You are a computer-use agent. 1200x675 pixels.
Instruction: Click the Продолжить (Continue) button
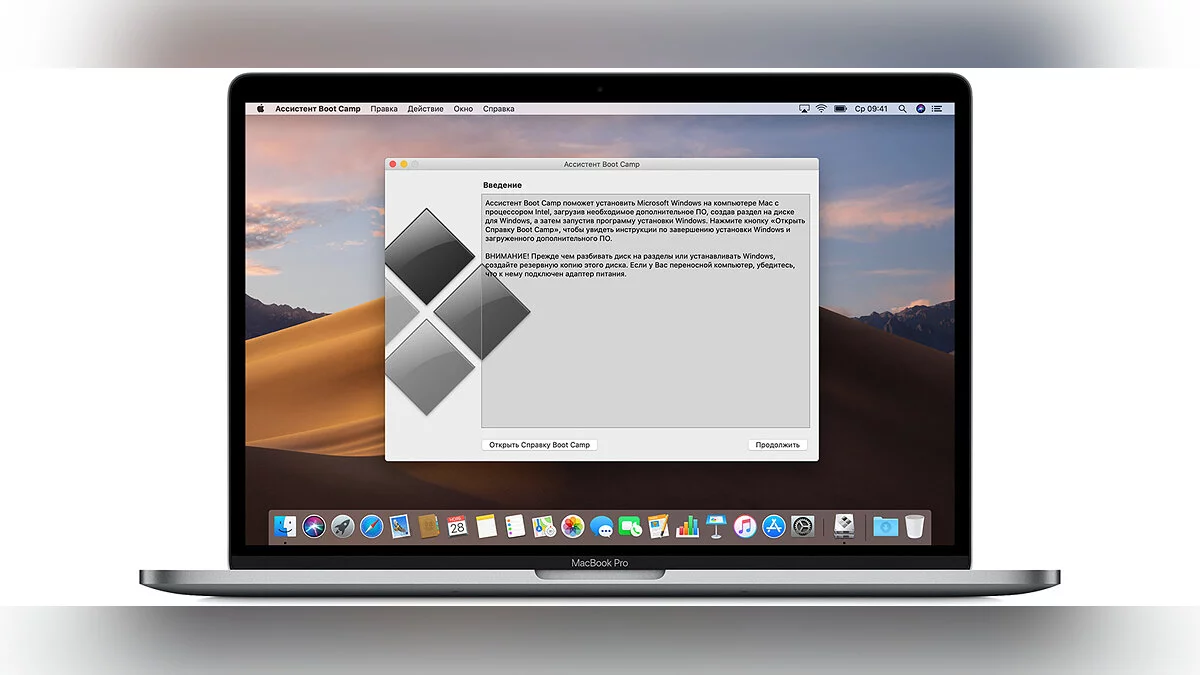777,445
